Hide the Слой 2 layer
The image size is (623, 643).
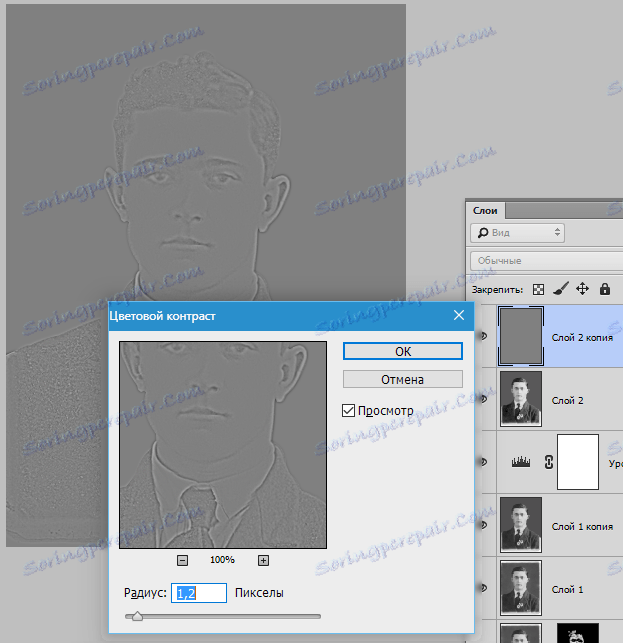483,399
